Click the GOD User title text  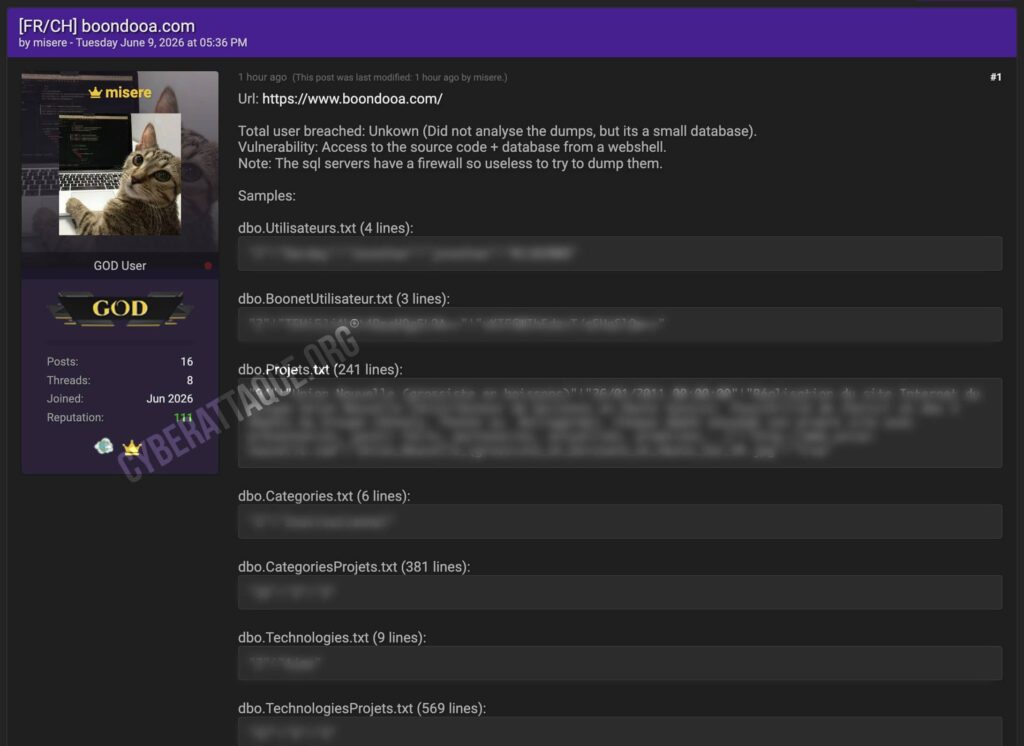[120, 266]
